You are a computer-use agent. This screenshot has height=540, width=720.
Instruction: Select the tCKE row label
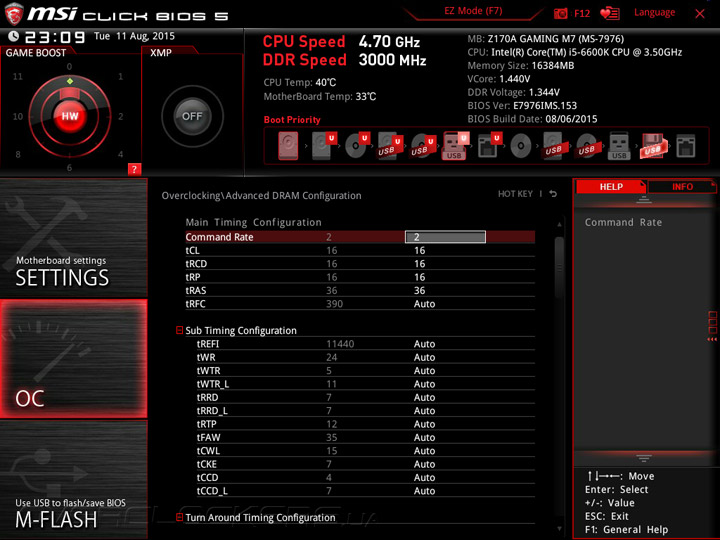207,464
